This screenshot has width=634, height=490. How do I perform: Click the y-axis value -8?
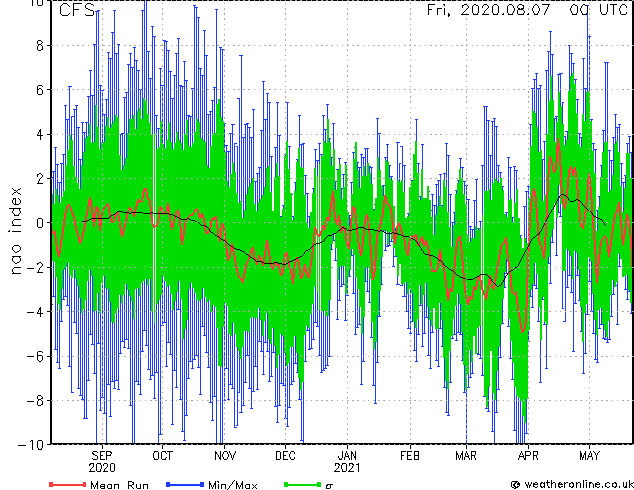(35, 401)
